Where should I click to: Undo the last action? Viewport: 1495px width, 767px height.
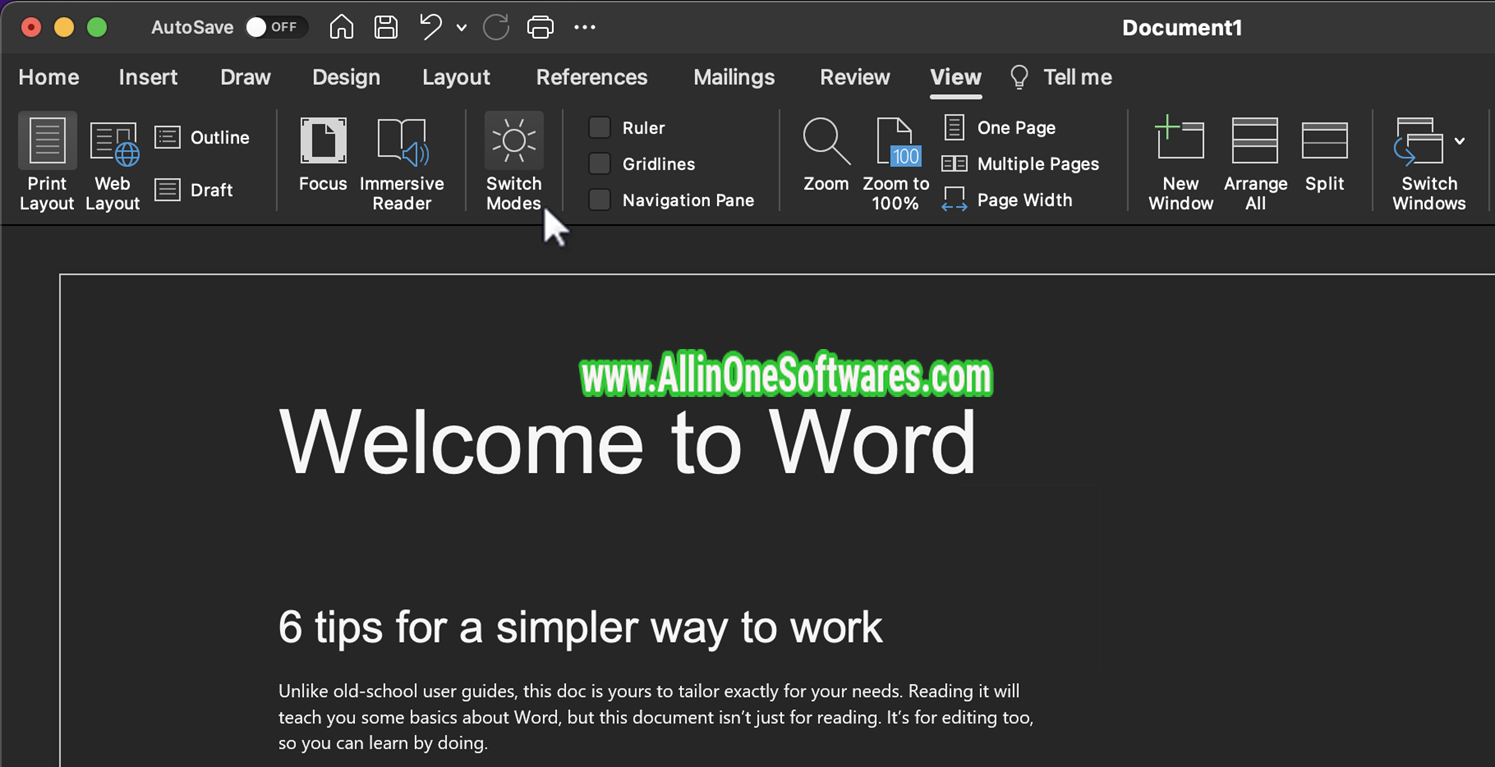431,27
